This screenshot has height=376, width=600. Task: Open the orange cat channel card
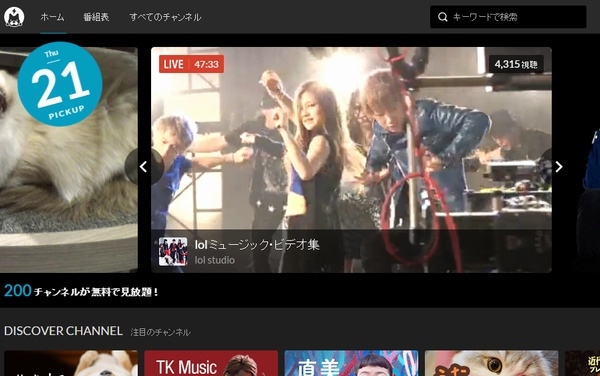491,363
